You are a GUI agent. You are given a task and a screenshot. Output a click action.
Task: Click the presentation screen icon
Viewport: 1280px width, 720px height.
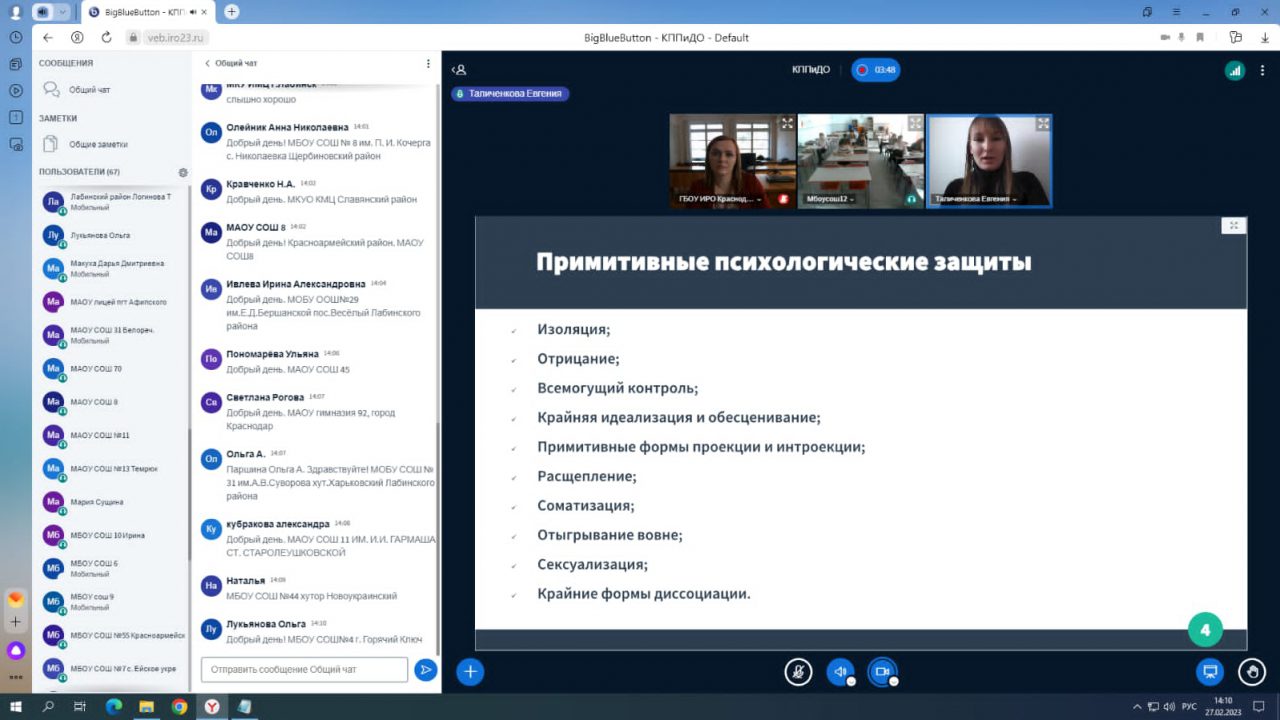1209,672
